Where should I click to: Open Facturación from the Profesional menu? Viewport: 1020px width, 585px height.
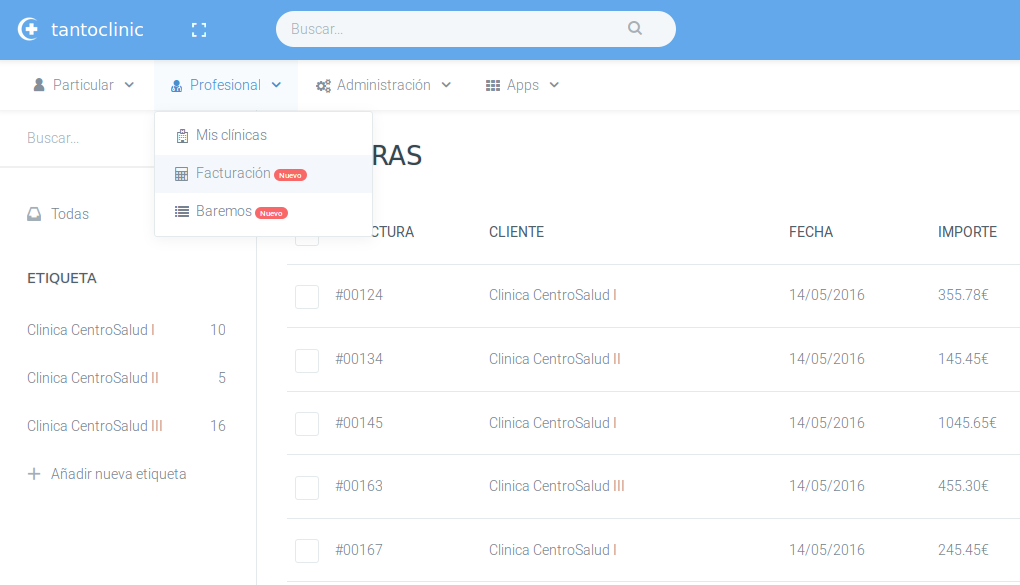[x=233, y=174]
